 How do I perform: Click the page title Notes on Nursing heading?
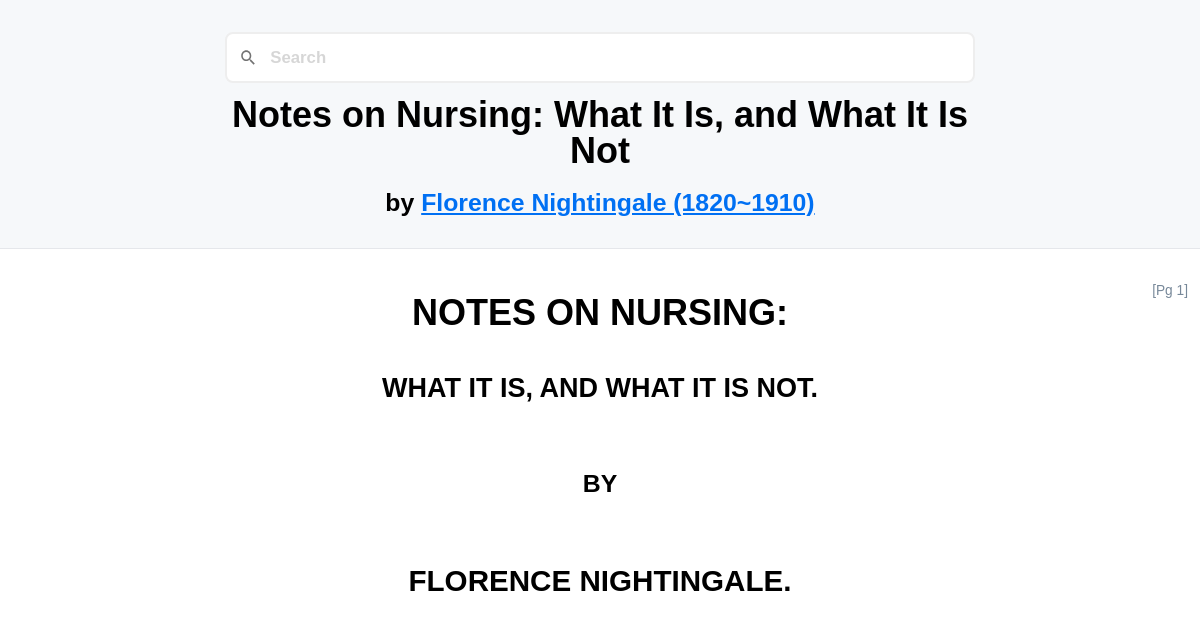(x=600, y=132)
